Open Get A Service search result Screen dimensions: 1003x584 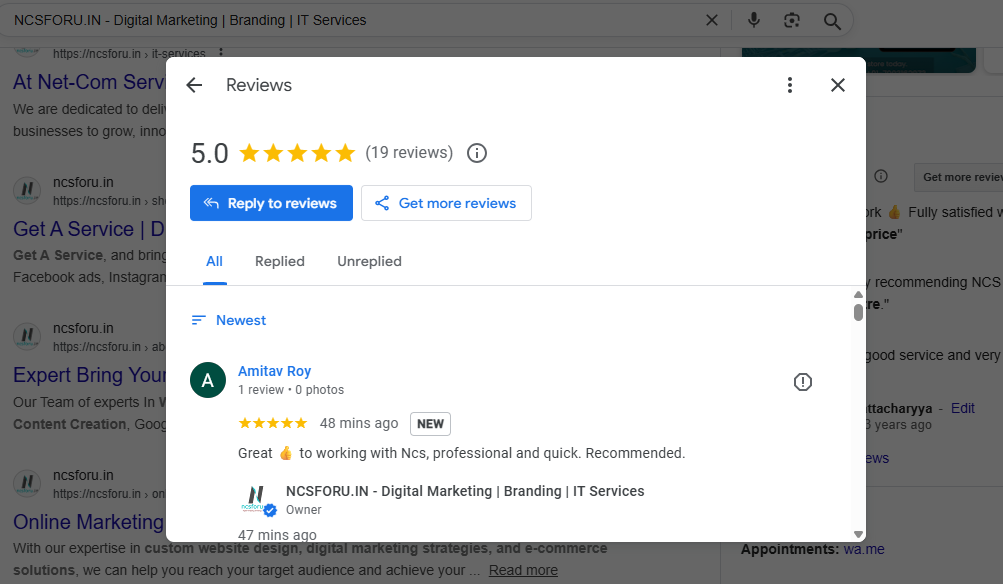click(89, 229)
